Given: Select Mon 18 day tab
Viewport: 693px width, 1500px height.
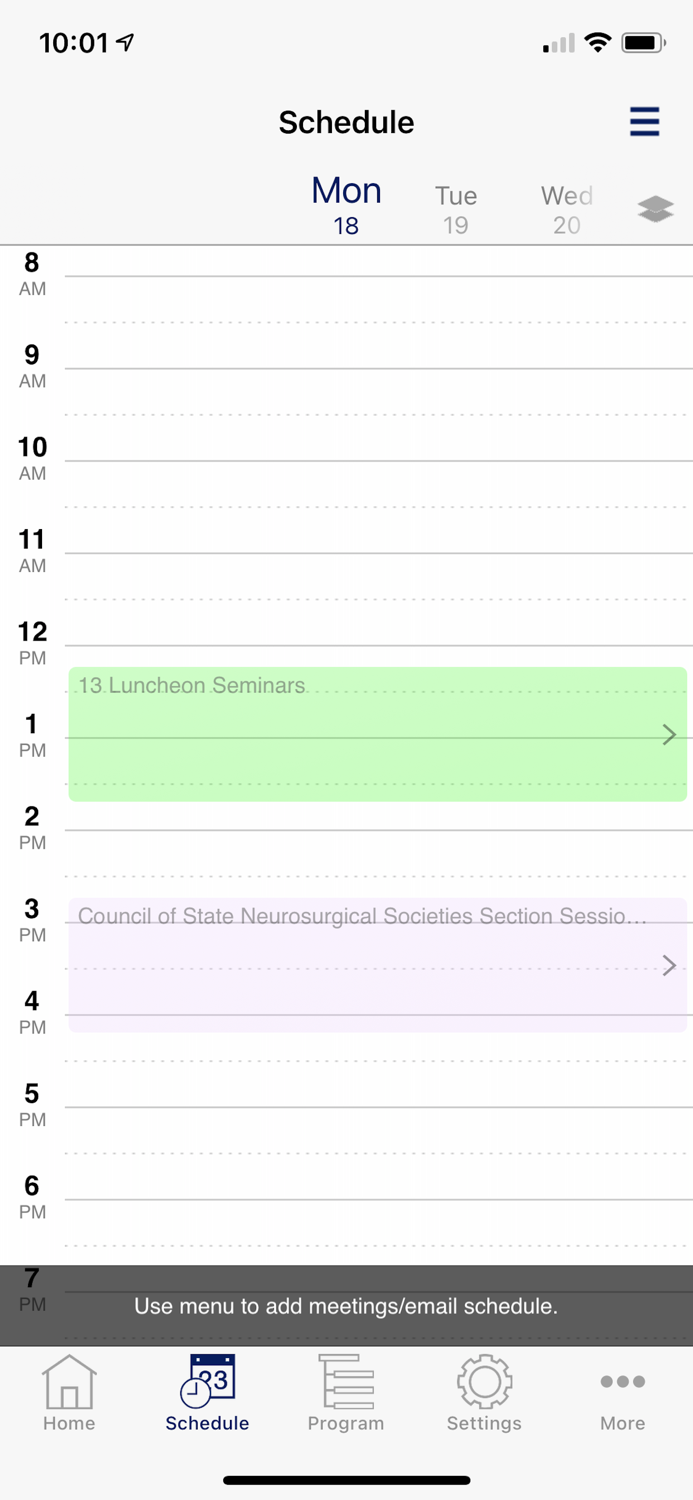Looking at the screenshot, I should tap(346, 204).
